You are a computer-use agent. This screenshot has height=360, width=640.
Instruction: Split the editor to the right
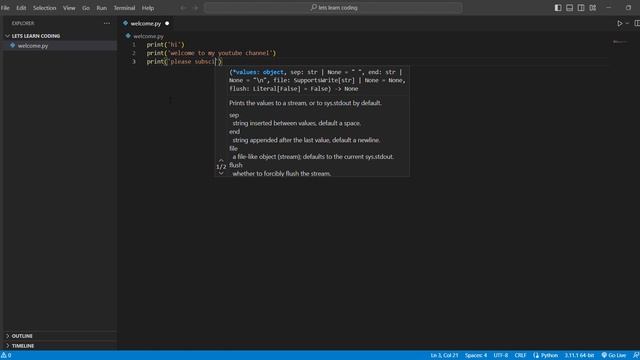637,23
